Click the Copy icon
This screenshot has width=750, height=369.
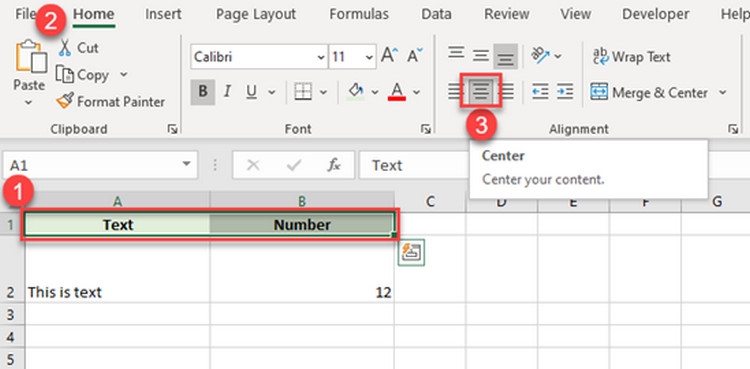coord(65,75)
